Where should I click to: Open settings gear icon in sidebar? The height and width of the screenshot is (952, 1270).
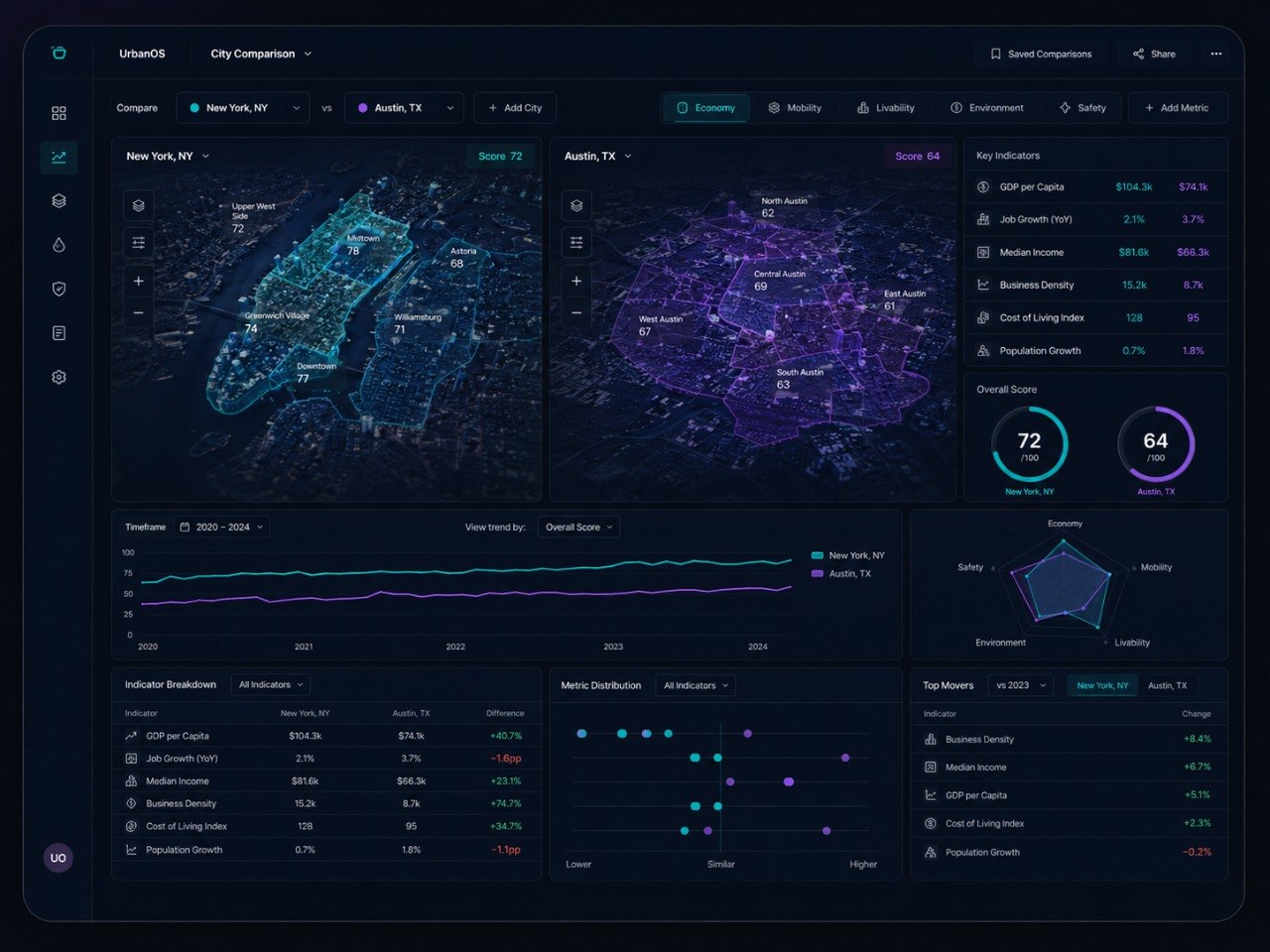pyautogui.click(x=59, y=377)
